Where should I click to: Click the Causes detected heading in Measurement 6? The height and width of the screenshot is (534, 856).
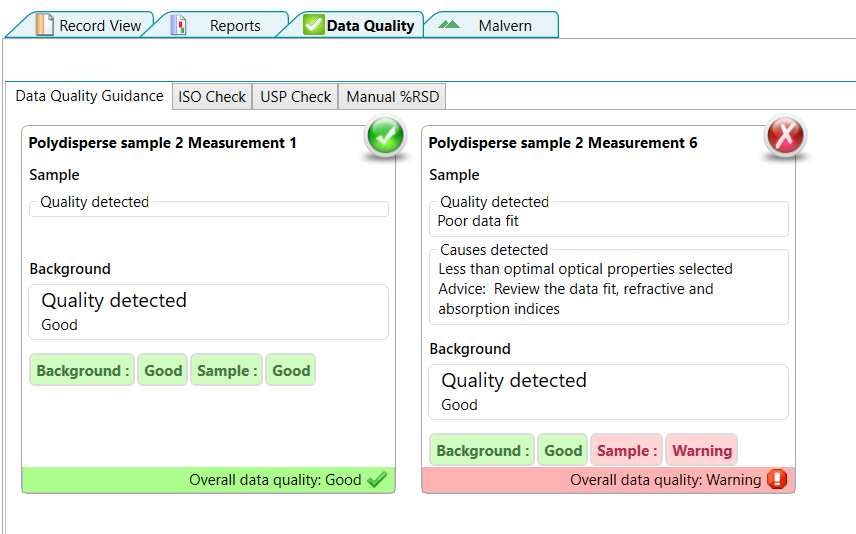coord(494,250)
